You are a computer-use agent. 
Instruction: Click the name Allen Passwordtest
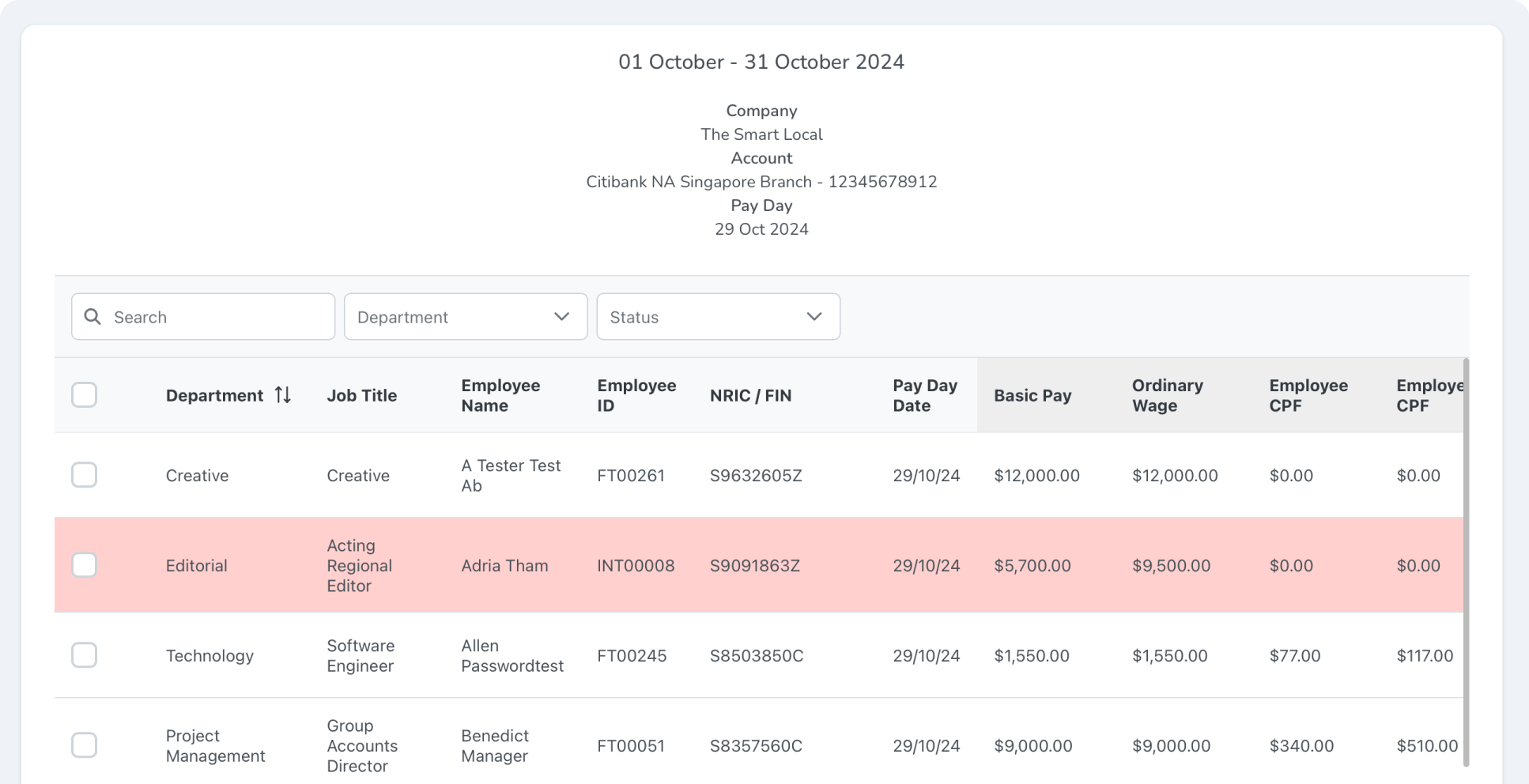point(512,656)
